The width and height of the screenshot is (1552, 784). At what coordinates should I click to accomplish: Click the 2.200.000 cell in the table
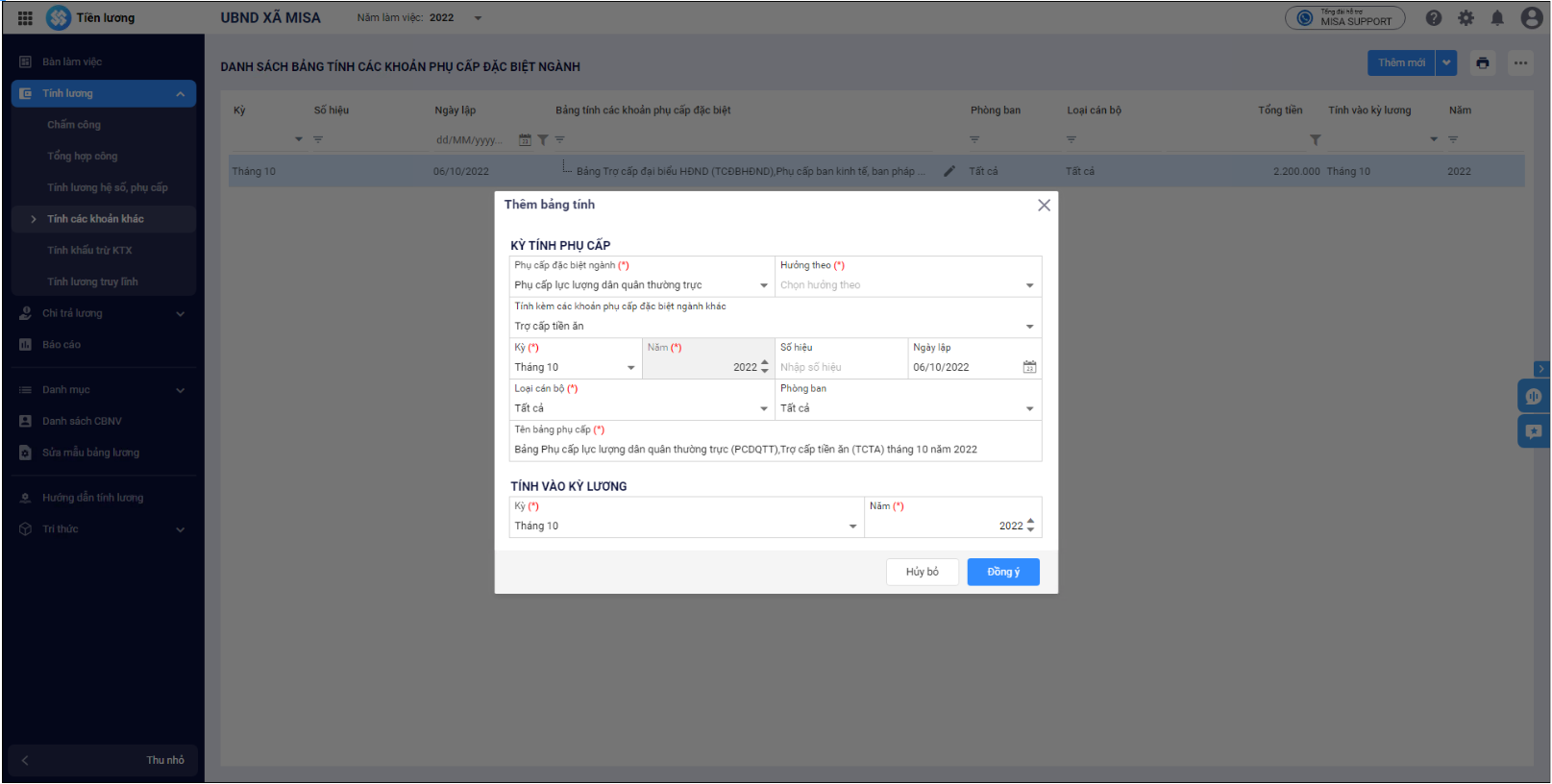[1296, 172]
